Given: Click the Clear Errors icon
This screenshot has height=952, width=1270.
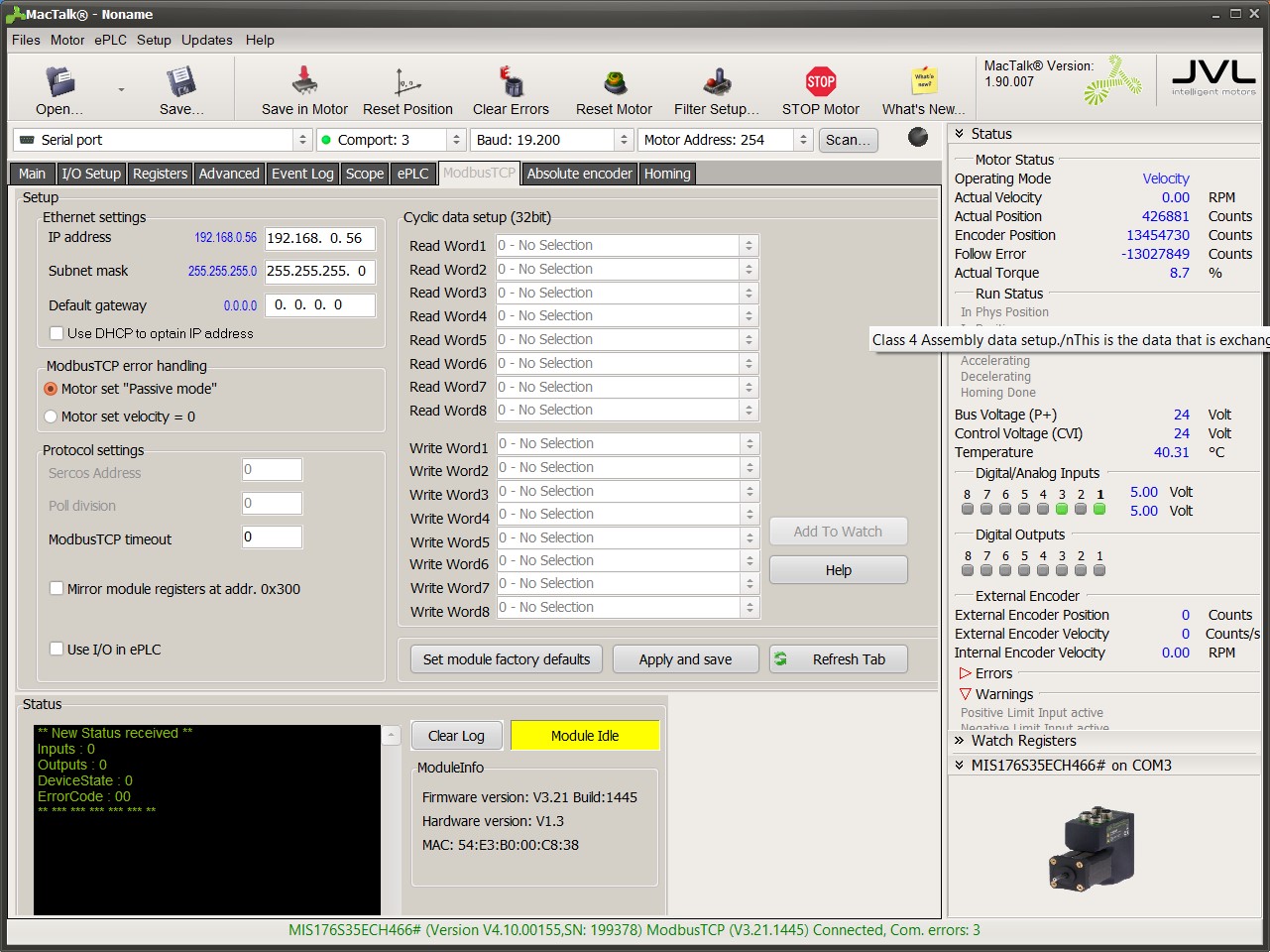Looking at the screenshot, I should tap(511, 81).
